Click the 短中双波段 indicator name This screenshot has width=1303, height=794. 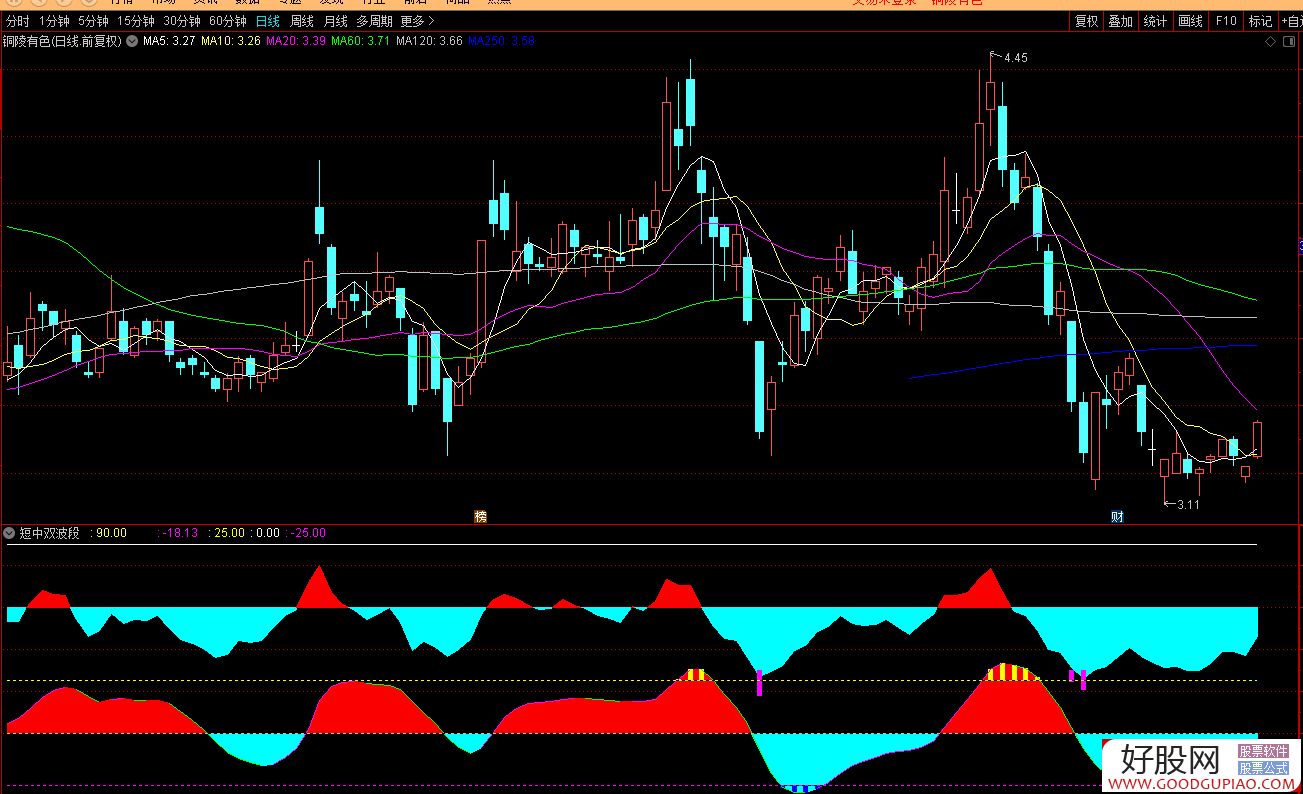(50, 533)
